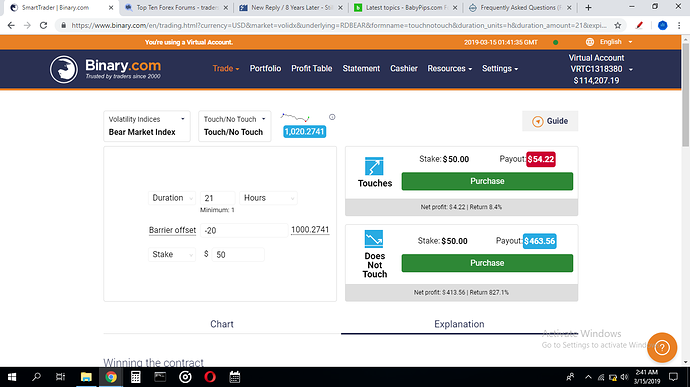This screenshot has width=690, height=387.
Task: Open the Portfolio page
Action: (265, 69)
